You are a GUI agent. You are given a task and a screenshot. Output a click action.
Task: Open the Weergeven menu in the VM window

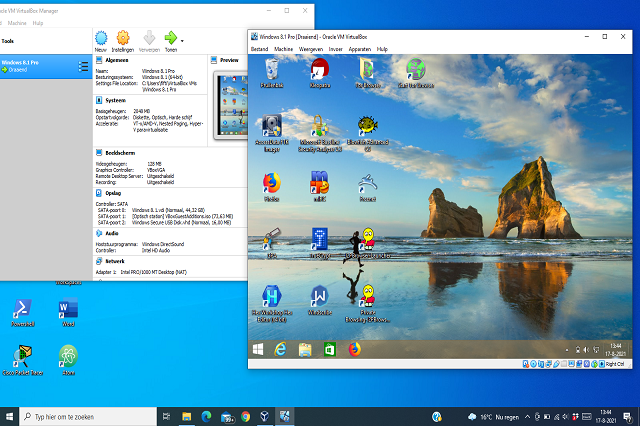(x=311, y=49)
